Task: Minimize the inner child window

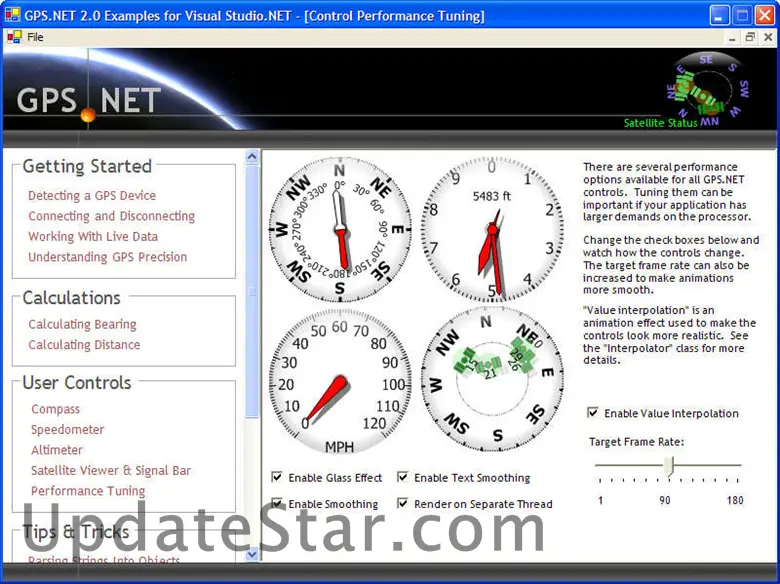Action: [x=732, y=37]
